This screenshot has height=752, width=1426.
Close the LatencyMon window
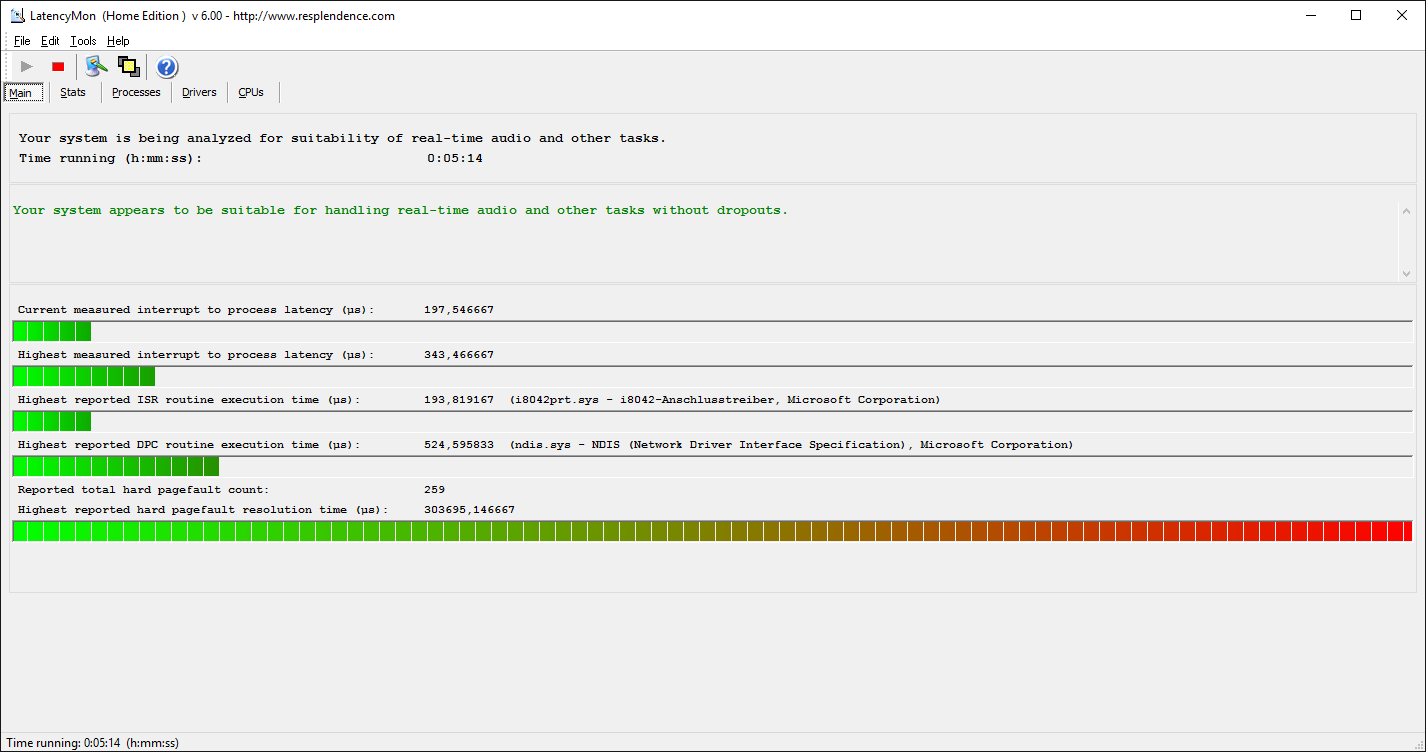(1402, 15)
